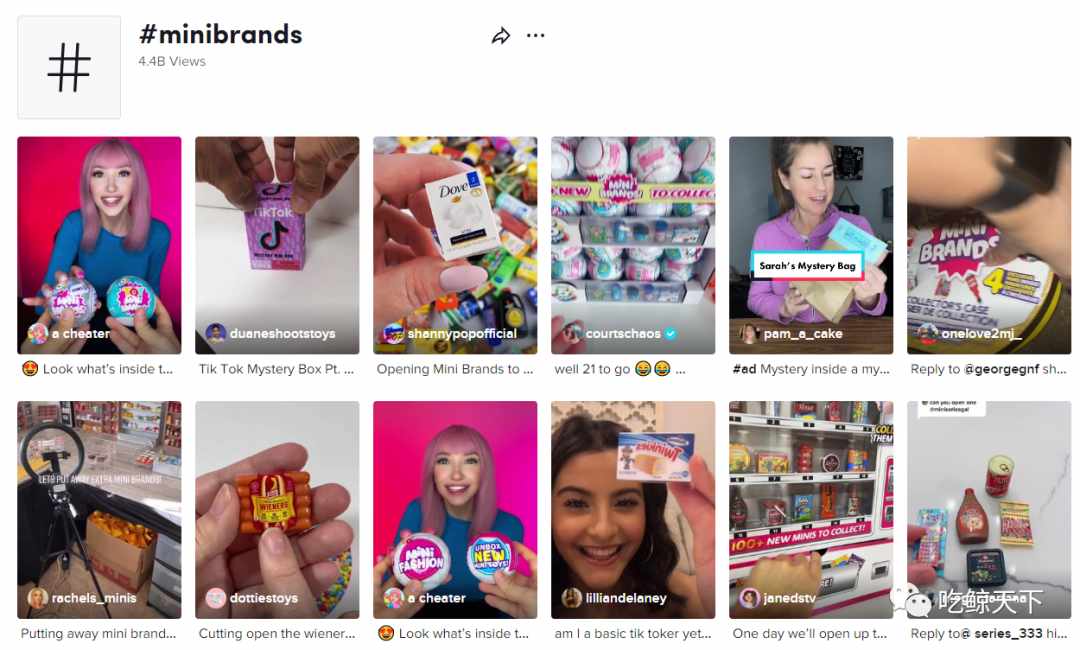Click courtschaos verified badge

tap(670, 333)
